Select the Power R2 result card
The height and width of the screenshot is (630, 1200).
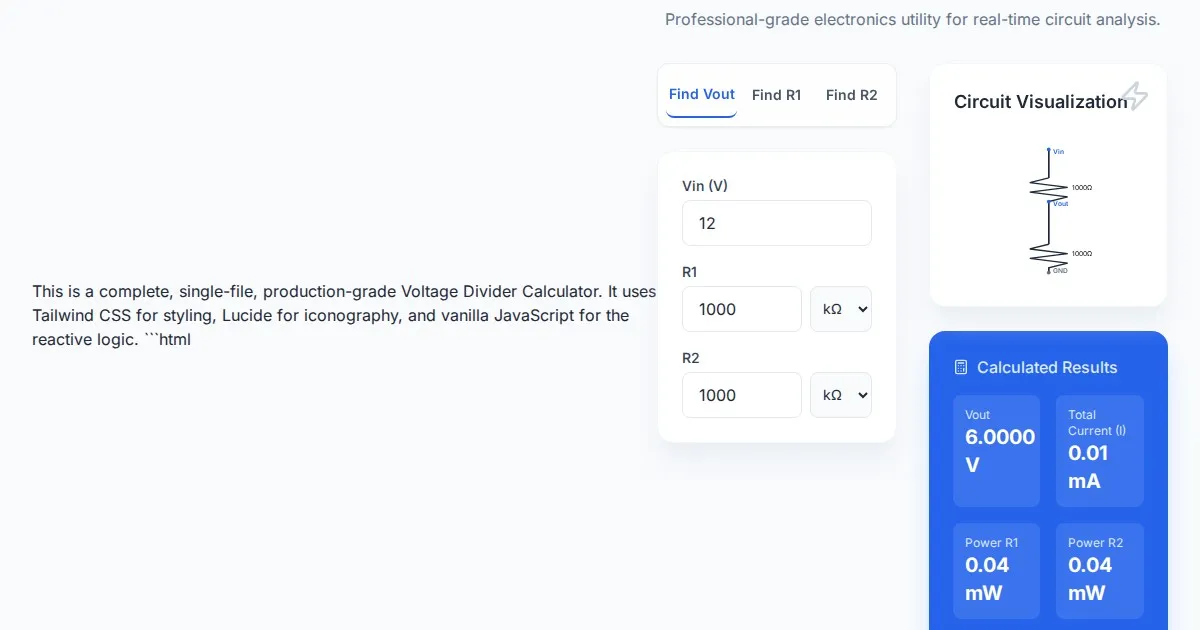[1099, 570]
